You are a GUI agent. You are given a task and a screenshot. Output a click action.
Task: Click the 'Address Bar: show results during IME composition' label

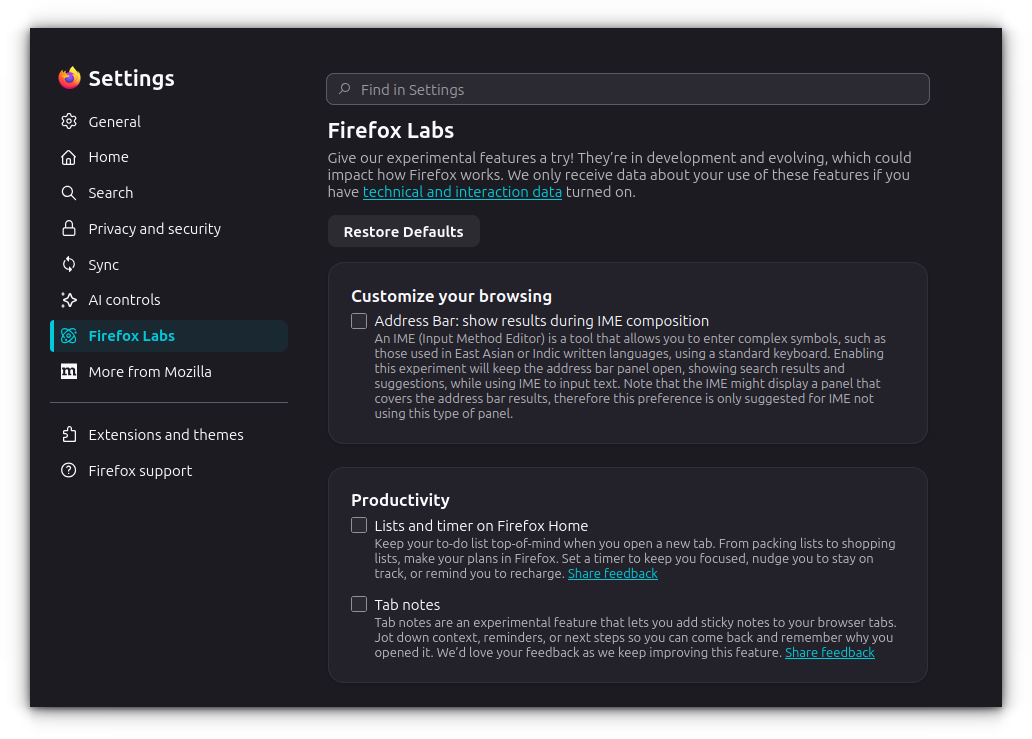542,321
